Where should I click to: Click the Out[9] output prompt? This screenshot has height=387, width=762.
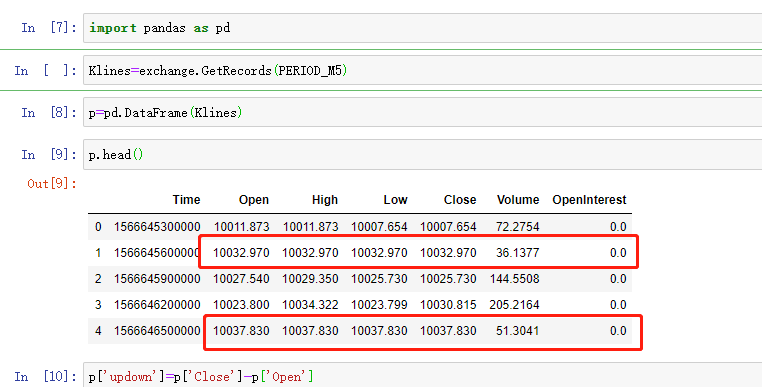point(52,184)
